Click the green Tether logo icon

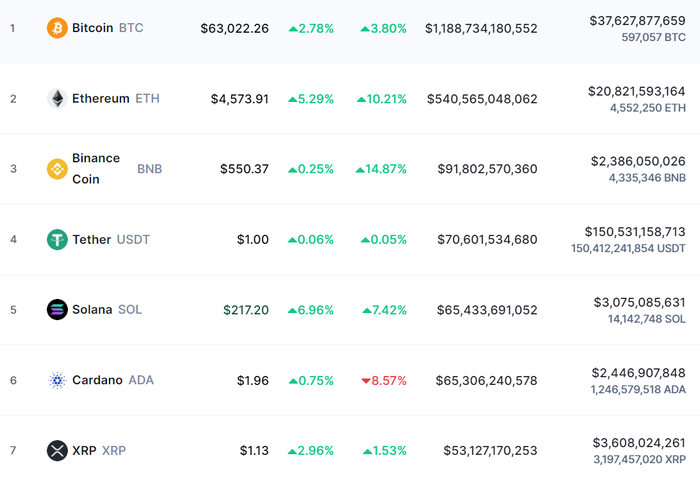(57, 239)
